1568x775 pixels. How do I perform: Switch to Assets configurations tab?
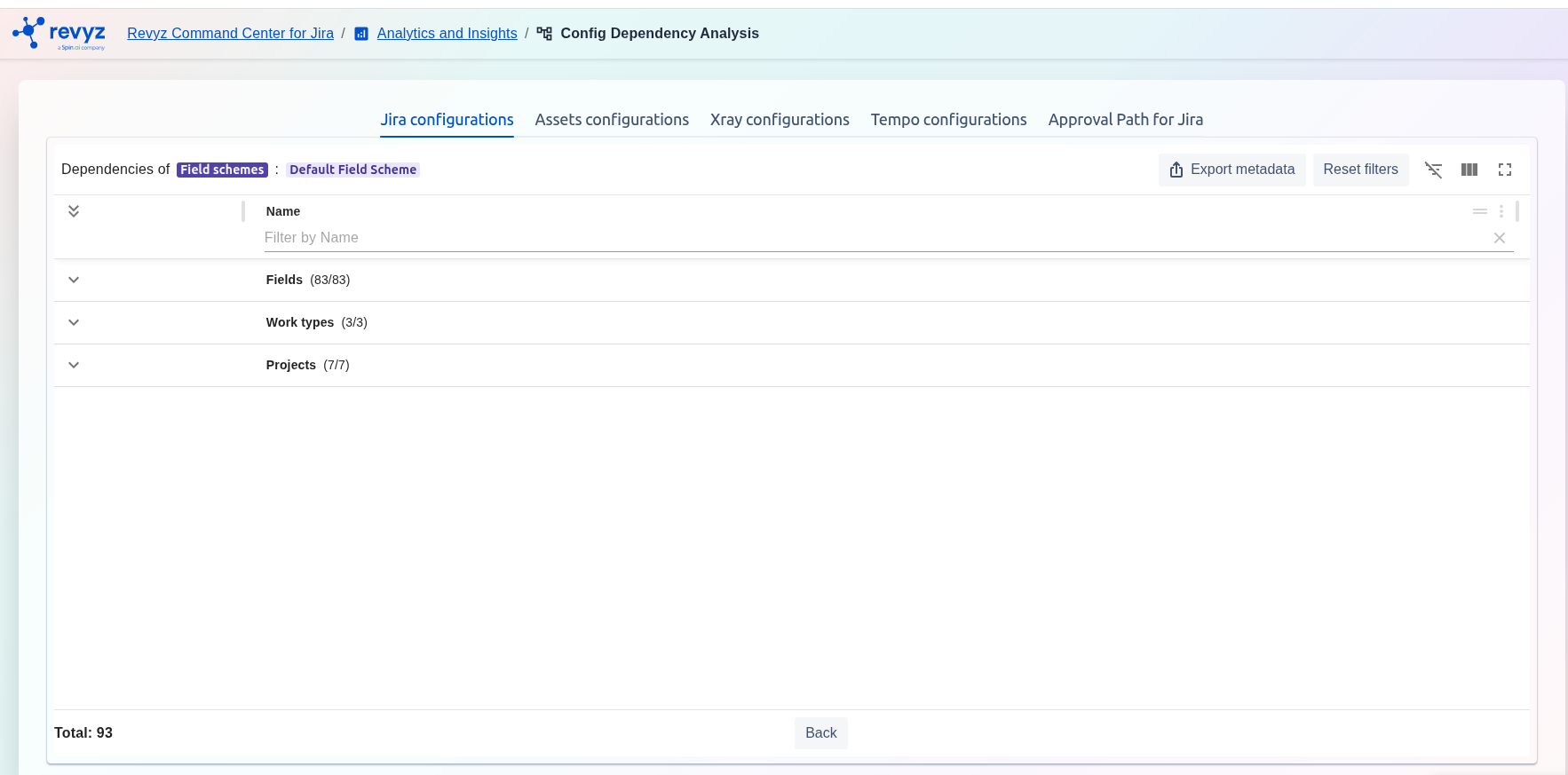pos(612,120)
